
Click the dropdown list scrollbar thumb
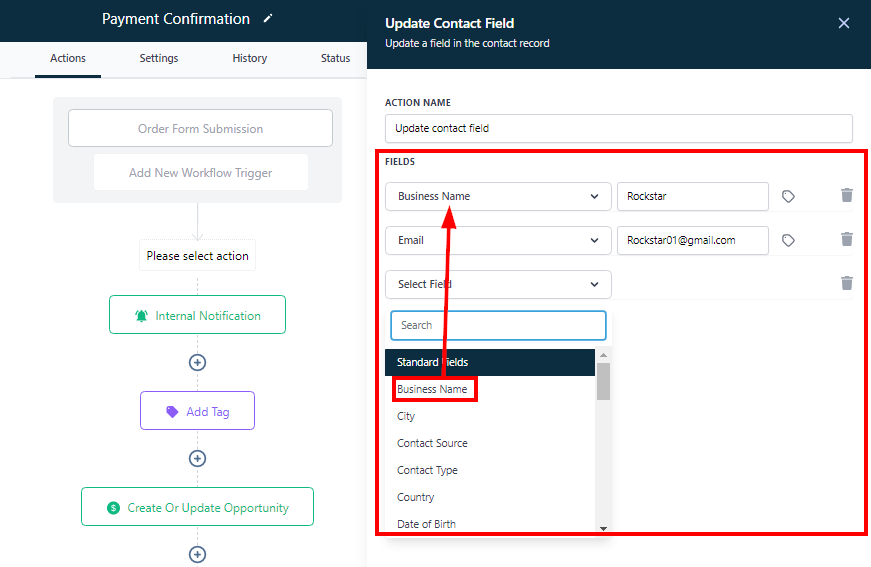(x=603, y=381)
